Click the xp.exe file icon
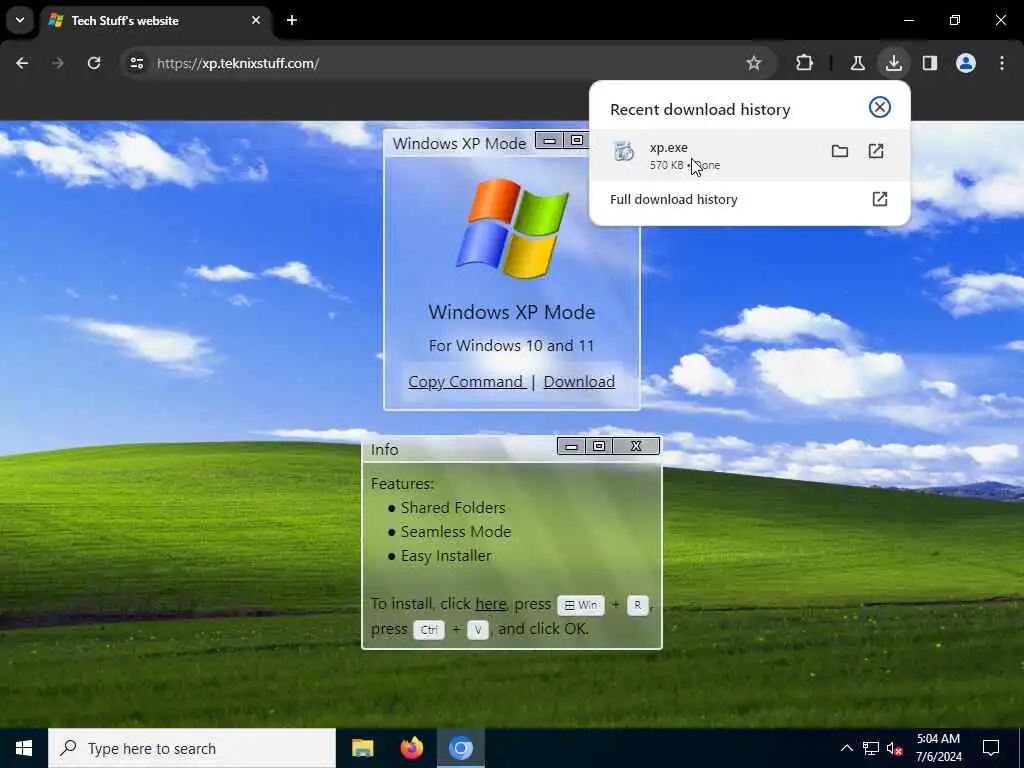 (x=624, y=152)
